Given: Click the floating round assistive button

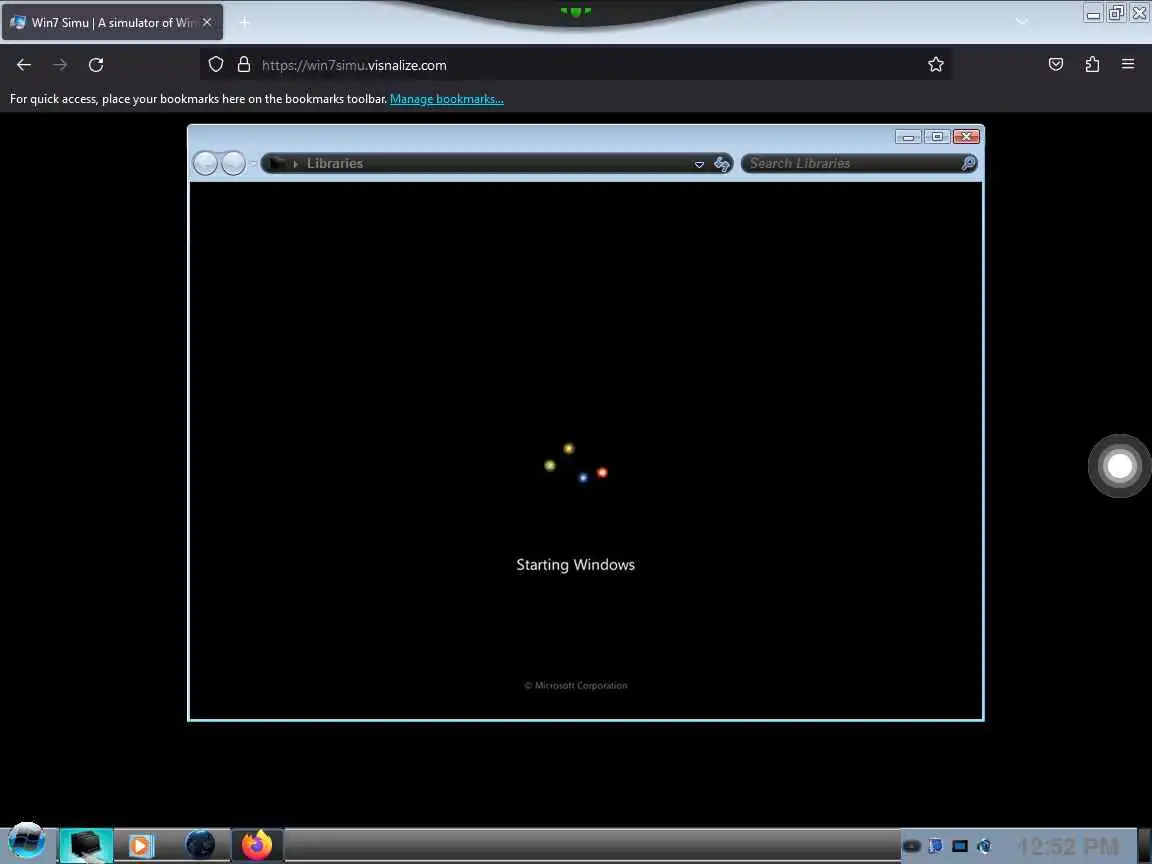Looking at the screenshot, I should (x=1119, y=466).
